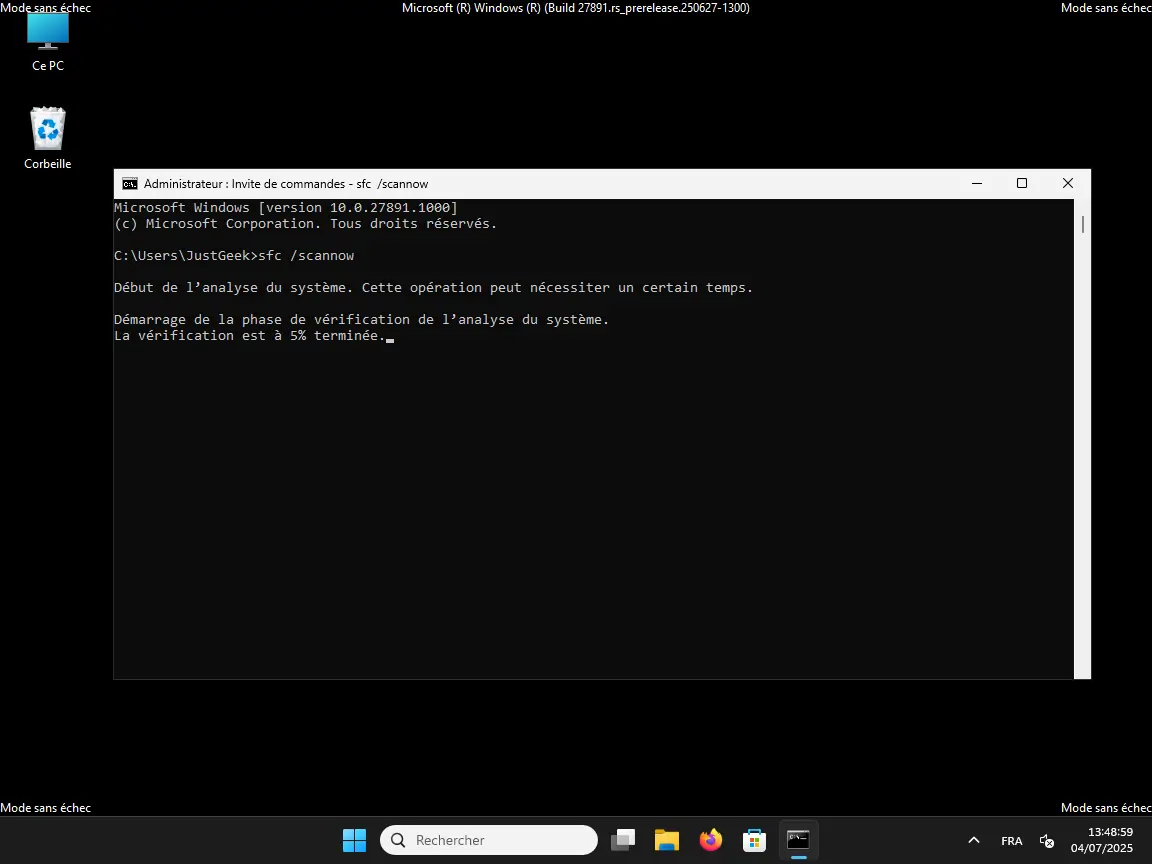This screenshot has height=864, width=1152.
Task: Click the 'Microsoft Windows [version 10.0.27891.1000]' line
Action: click(x=286, y=208)
